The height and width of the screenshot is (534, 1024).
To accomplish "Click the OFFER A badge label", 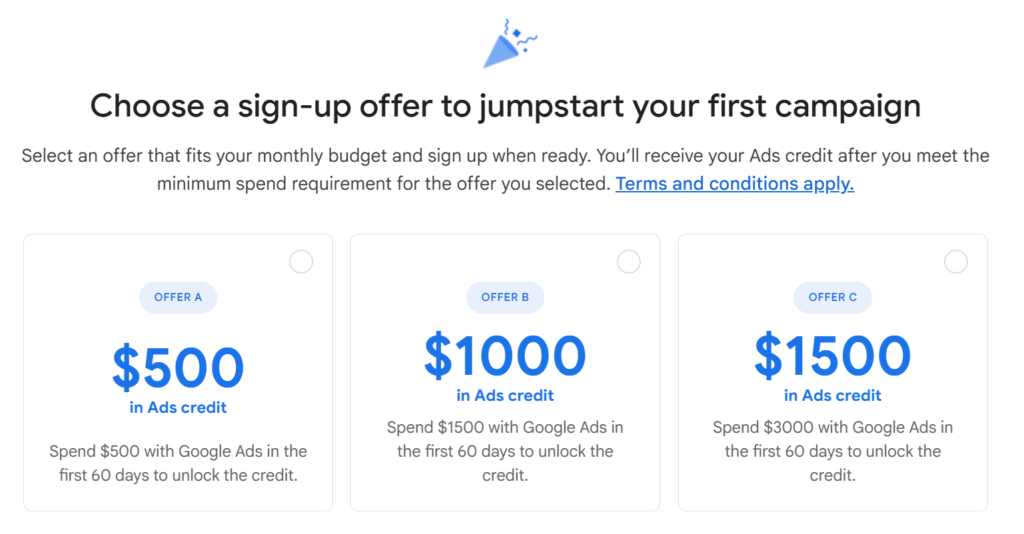I will (178, 297).
